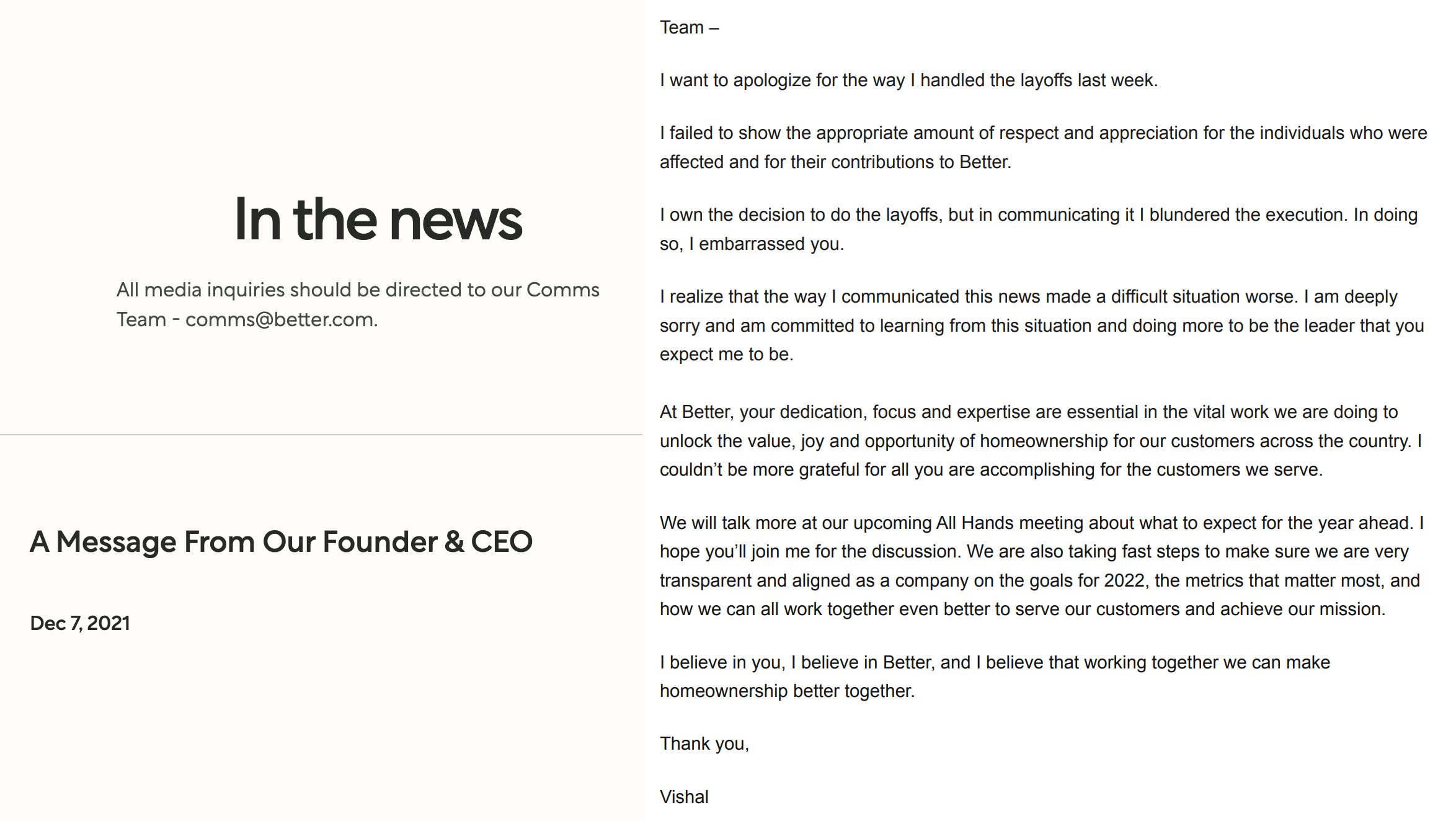
Task: Click the 'Vishal' signature
Action: (684, 797)
